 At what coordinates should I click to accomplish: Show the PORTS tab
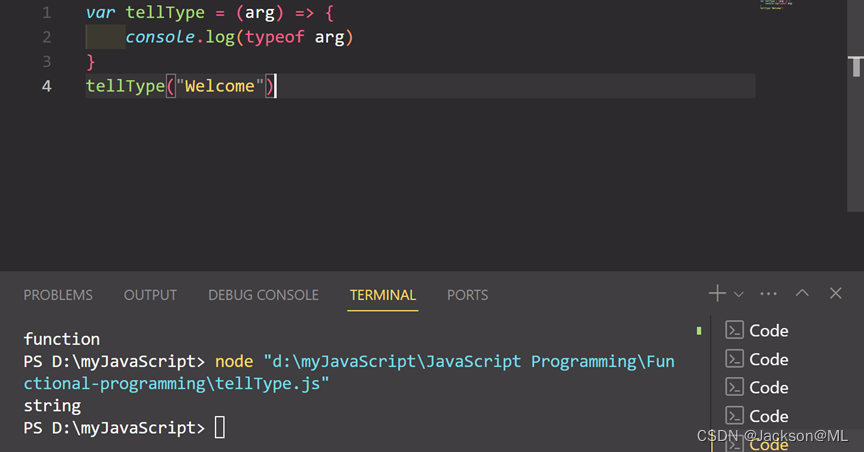(467, 295)
